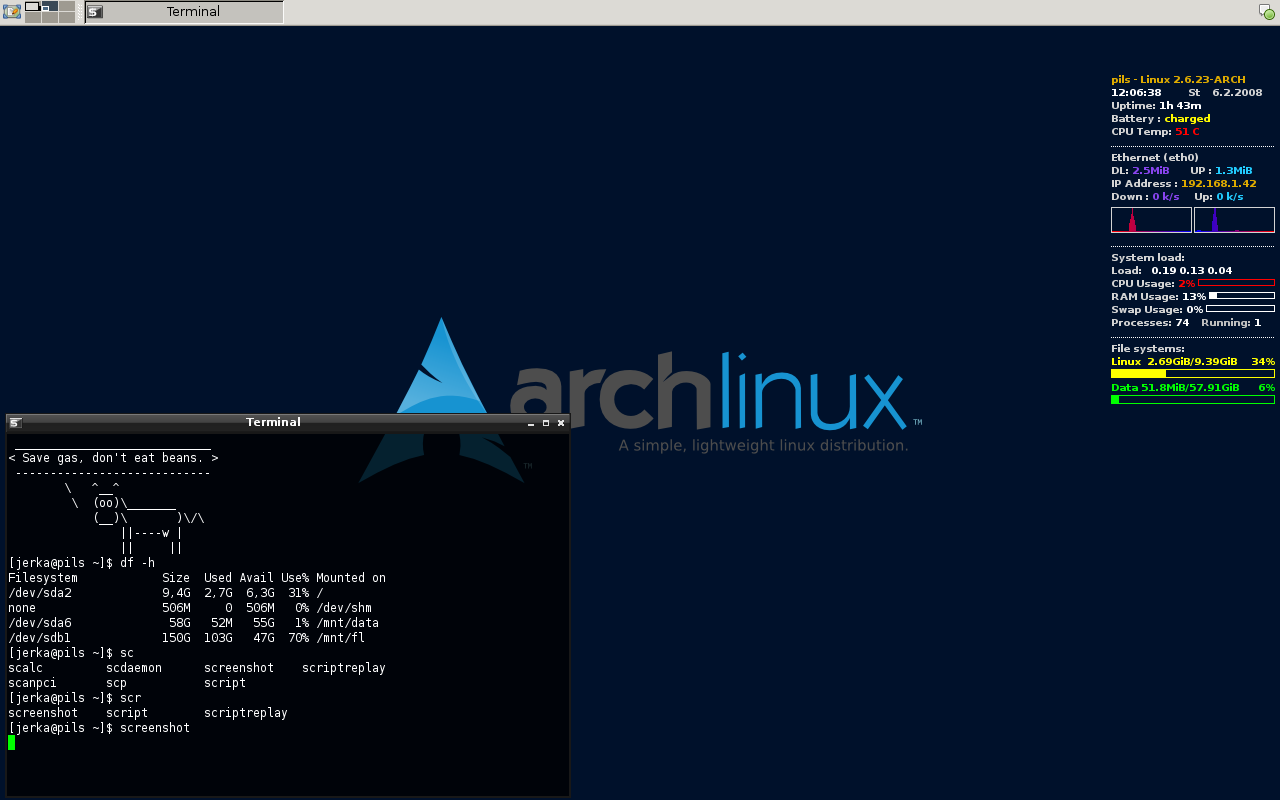The height and width of the screenshot is (800, 1280).
Task: Click the date '6.2.2008' in the monitor
Action: coord(1237,93)
